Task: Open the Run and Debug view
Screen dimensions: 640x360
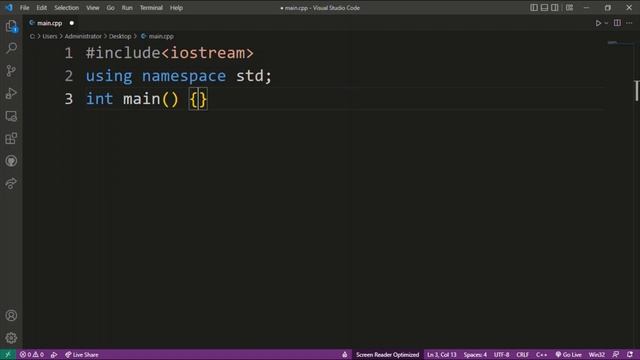Action: click(x=11, y=93)
